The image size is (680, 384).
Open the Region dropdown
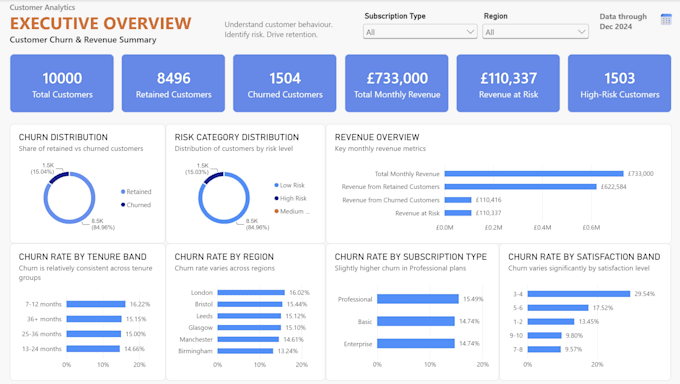point(535,32)
